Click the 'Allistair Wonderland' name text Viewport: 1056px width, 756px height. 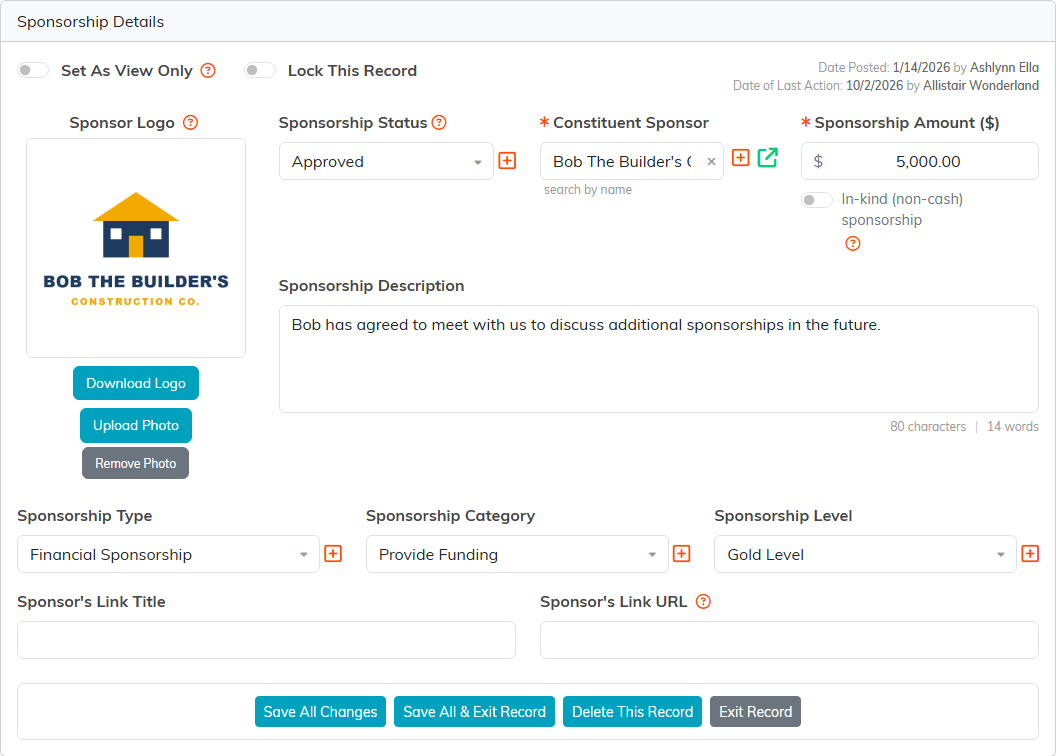pyautogui.click(x=981, y=85)
